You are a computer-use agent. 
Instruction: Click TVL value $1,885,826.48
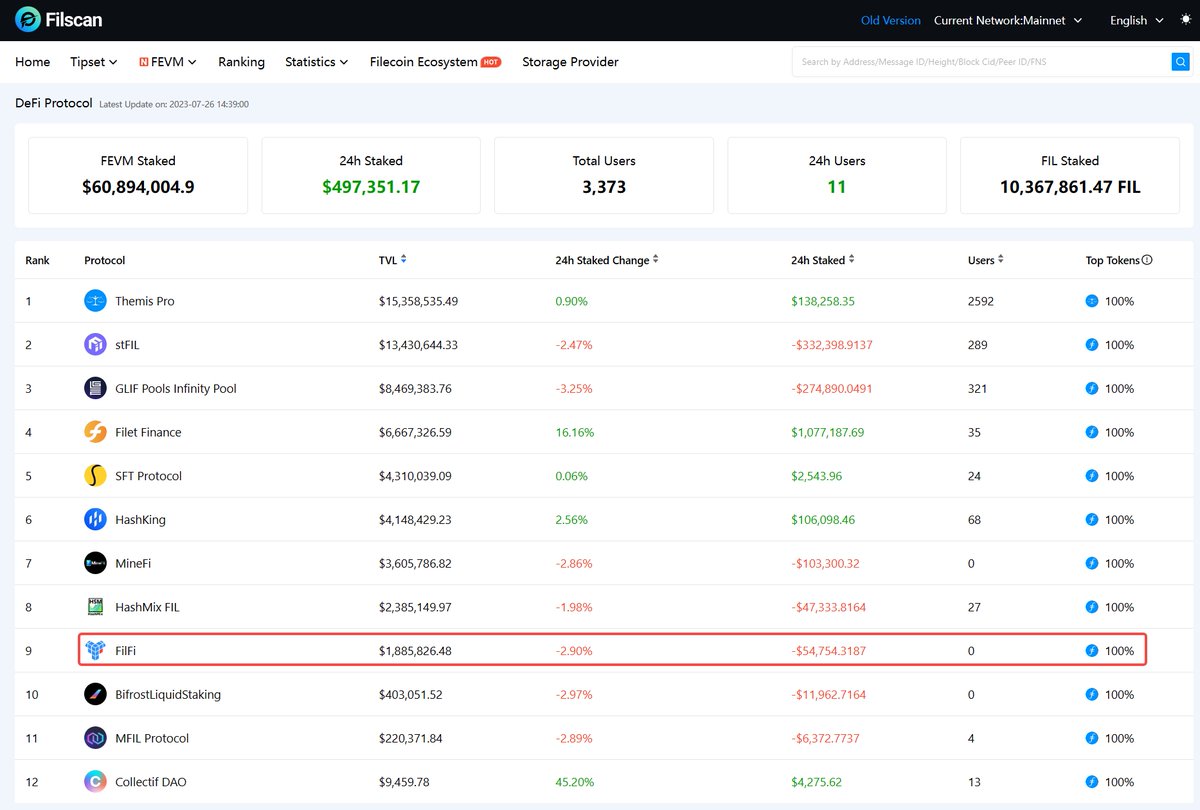click(415, 651)
